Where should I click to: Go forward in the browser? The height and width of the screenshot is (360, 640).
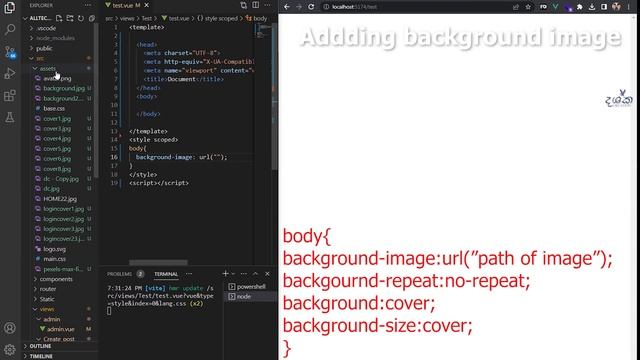click(x=299, y=7)
